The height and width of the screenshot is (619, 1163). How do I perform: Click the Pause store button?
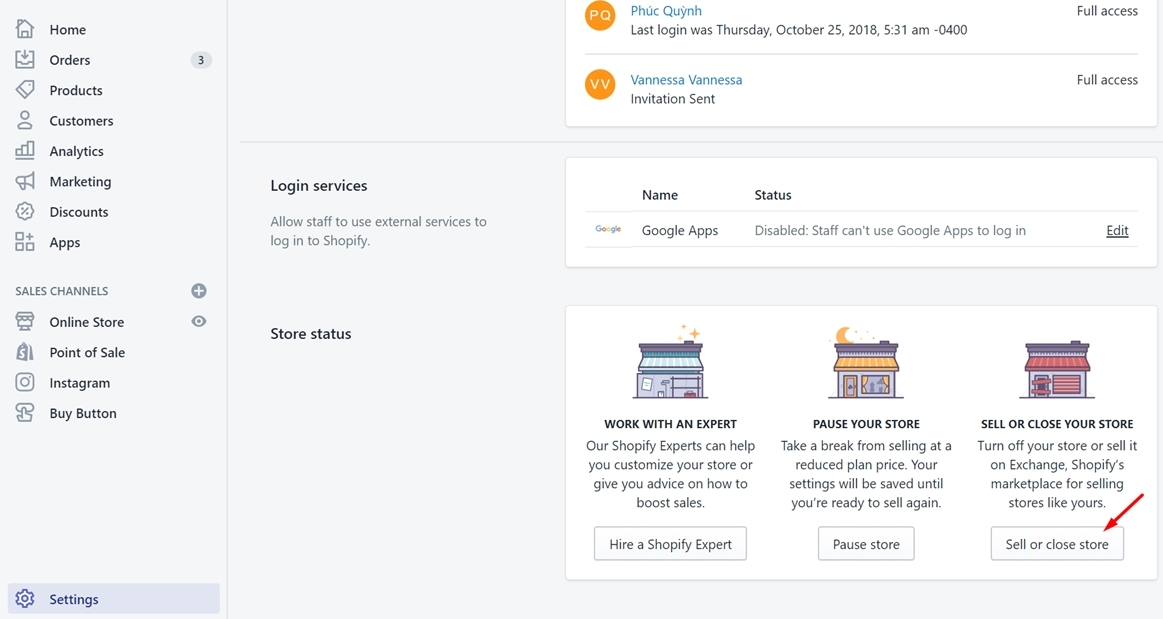[866, 544]
